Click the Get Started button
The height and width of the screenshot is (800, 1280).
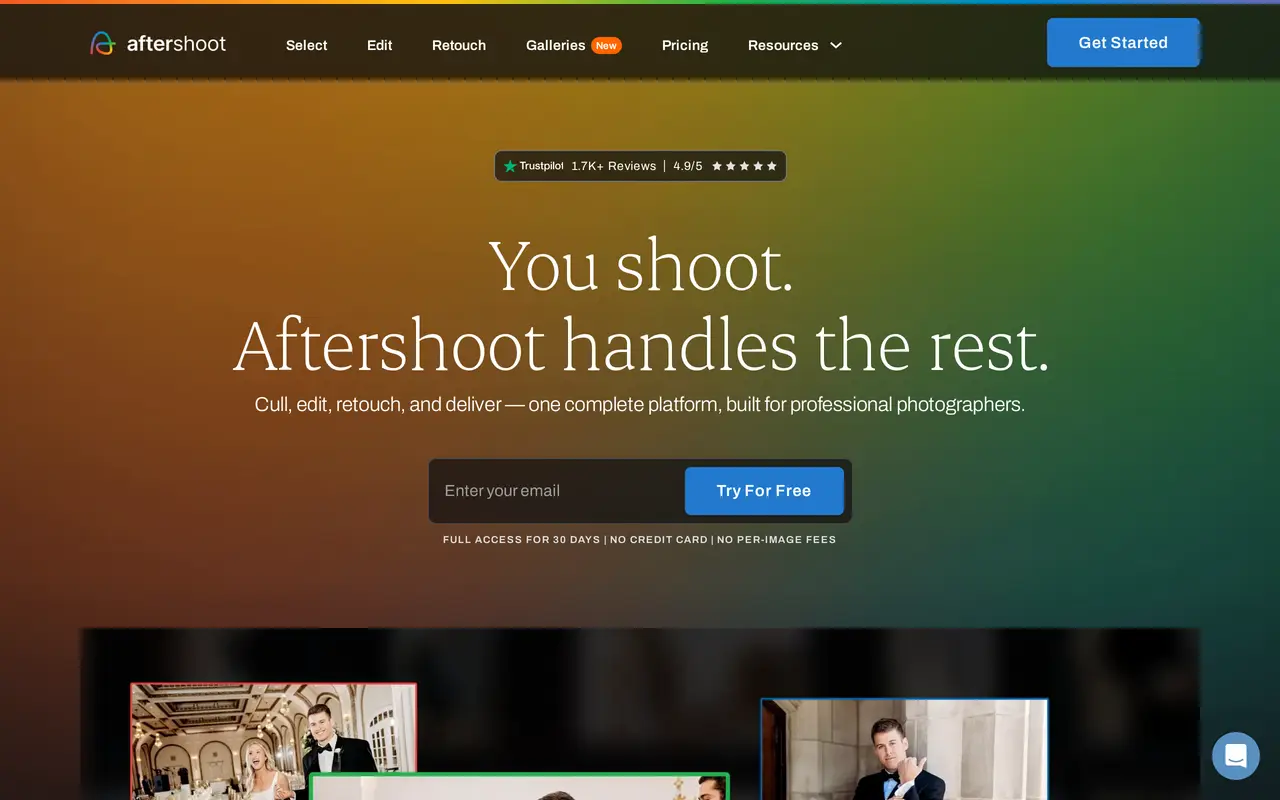[1123, 42]
